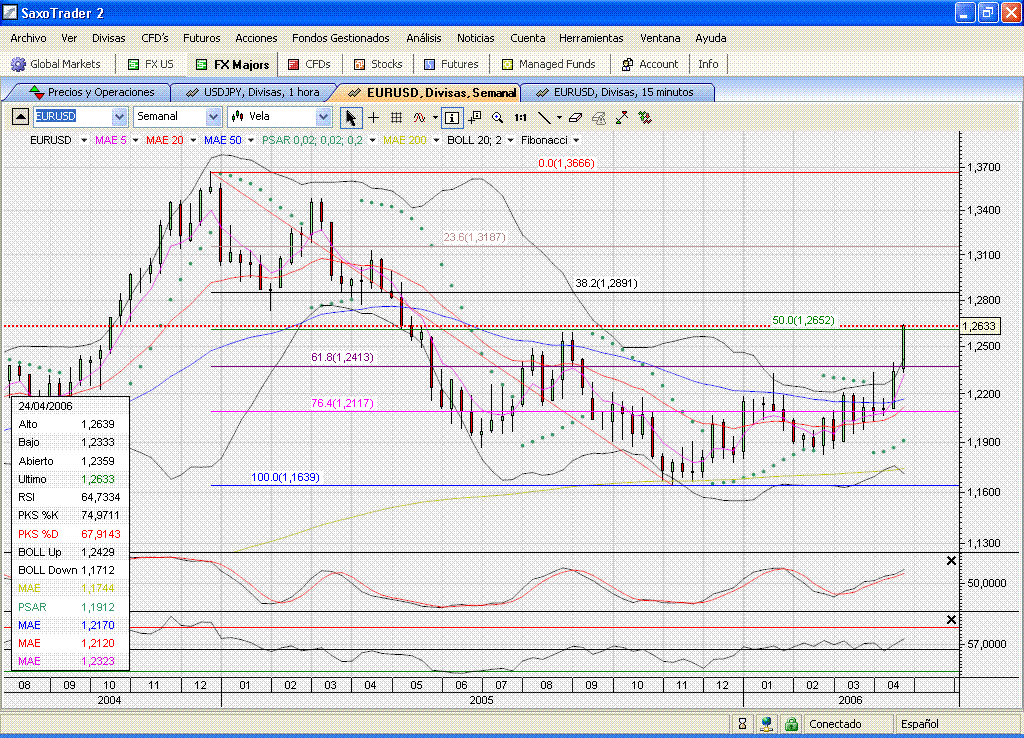Open the Cuenta menu

click(x=528, y=39)
